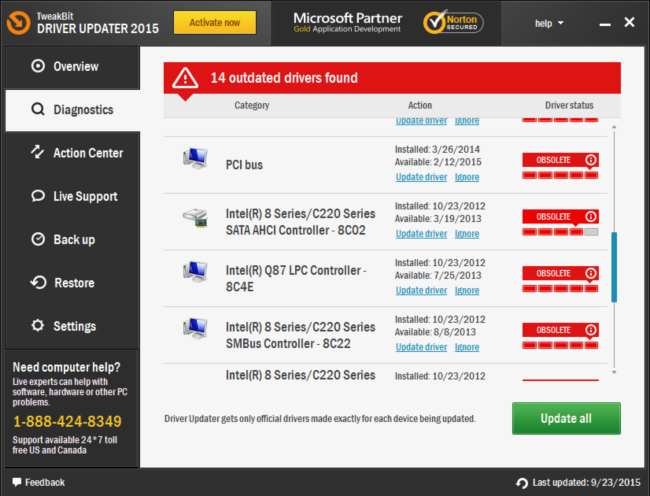The height and width of the screenshot is (496, 650).
Task: Update driver for SATA AHCI Controller
Action: pyautogui.click(x=421, y=234)
